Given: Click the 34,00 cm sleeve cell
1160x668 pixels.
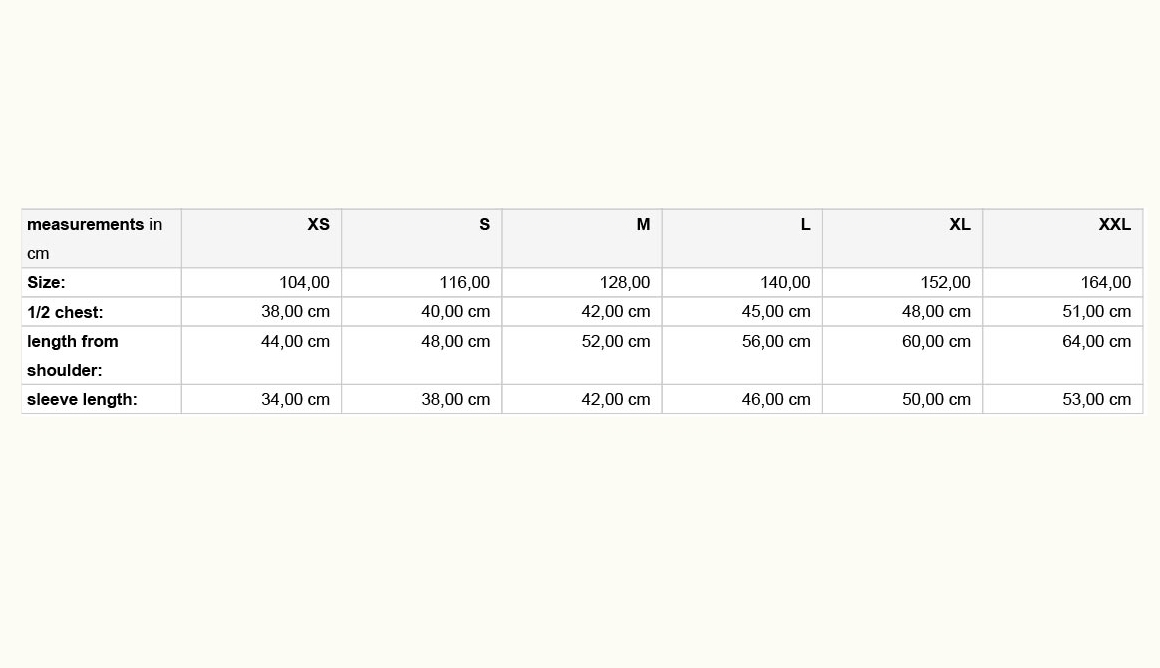Looking at the screenshot, I should [261, 399].
